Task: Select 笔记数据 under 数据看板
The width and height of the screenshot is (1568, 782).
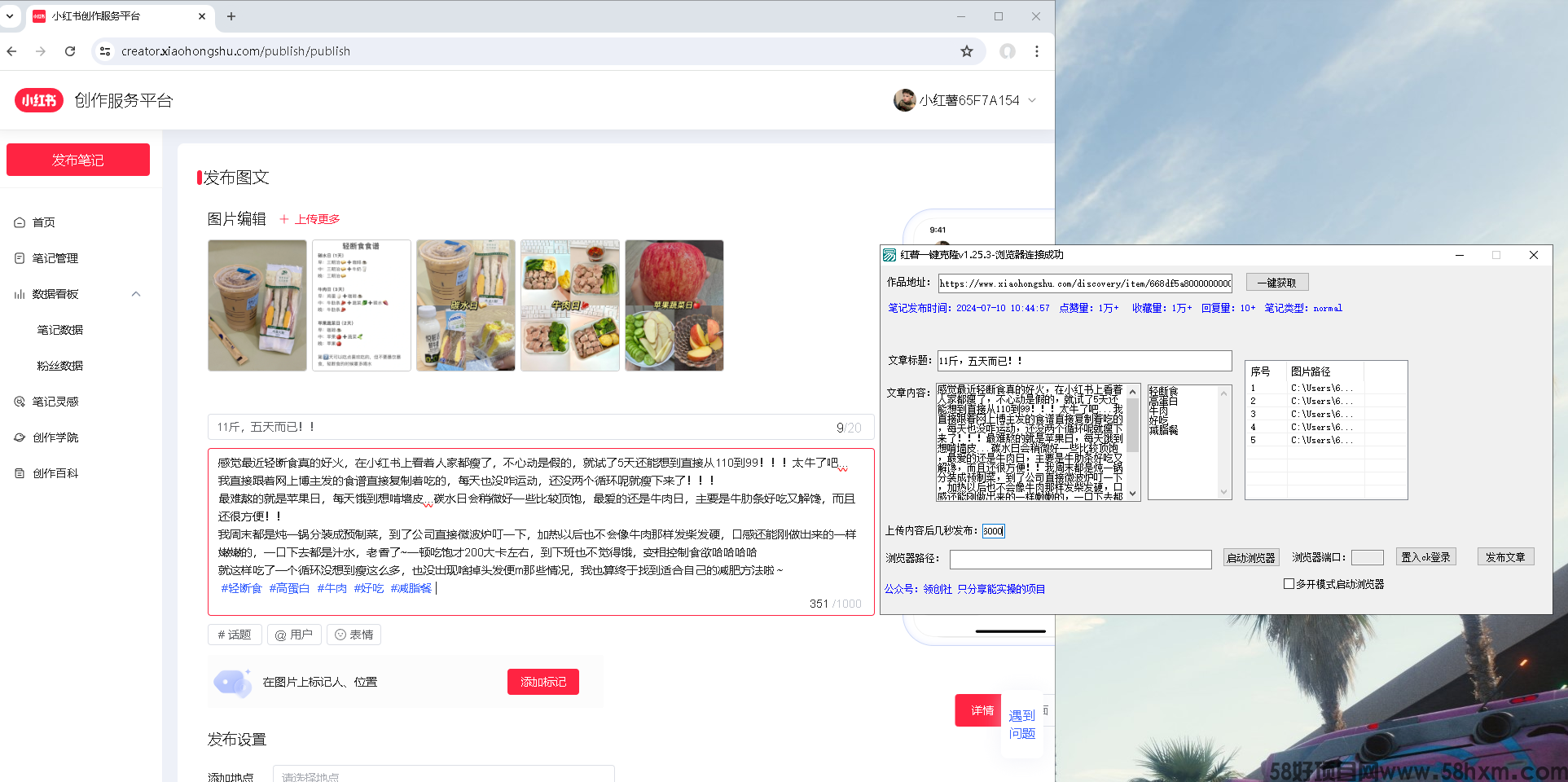Action: click(60, 330)
